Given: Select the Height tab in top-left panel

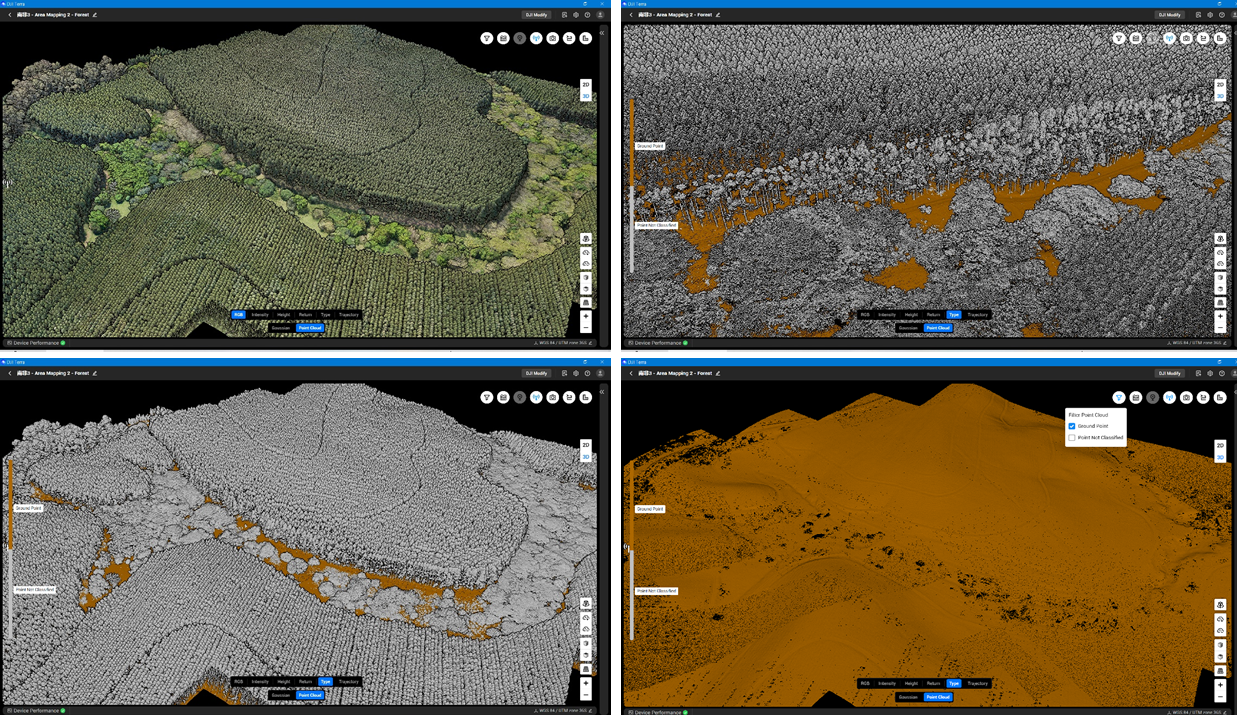Looking at the screenshot, I should (x=284, y=315).
